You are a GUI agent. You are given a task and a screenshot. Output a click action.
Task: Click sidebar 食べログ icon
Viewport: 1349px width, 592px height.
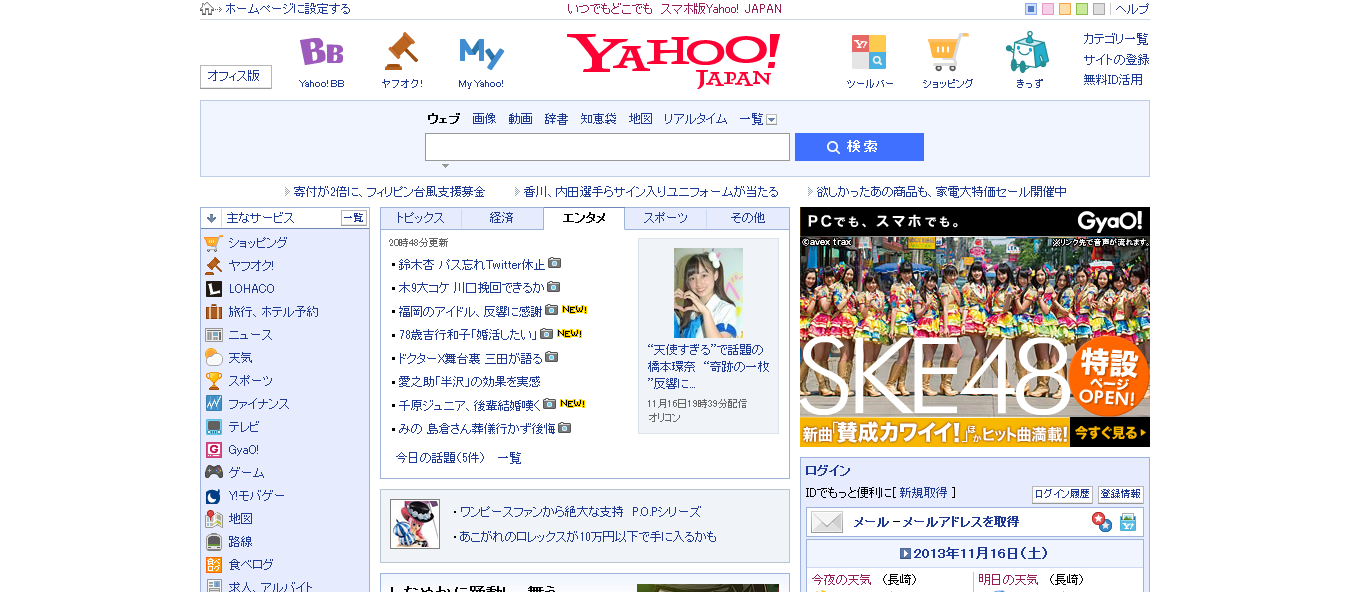point(213,565)
